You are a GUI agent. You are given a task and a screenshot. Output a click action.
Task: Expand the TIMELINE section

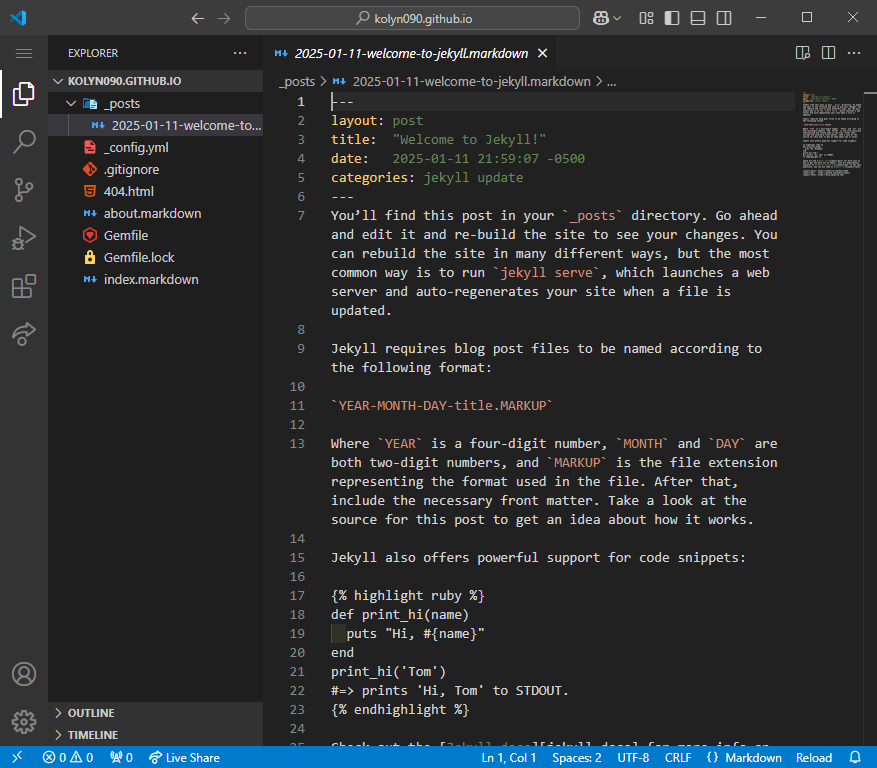tap(92, 735)
